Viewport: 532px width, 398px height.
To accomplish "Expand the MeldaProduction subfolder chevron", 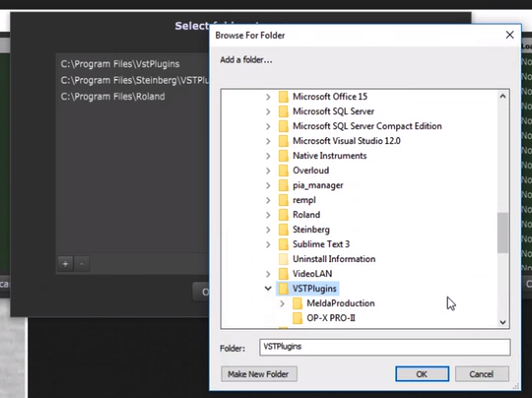I will [x=282, y=303].
